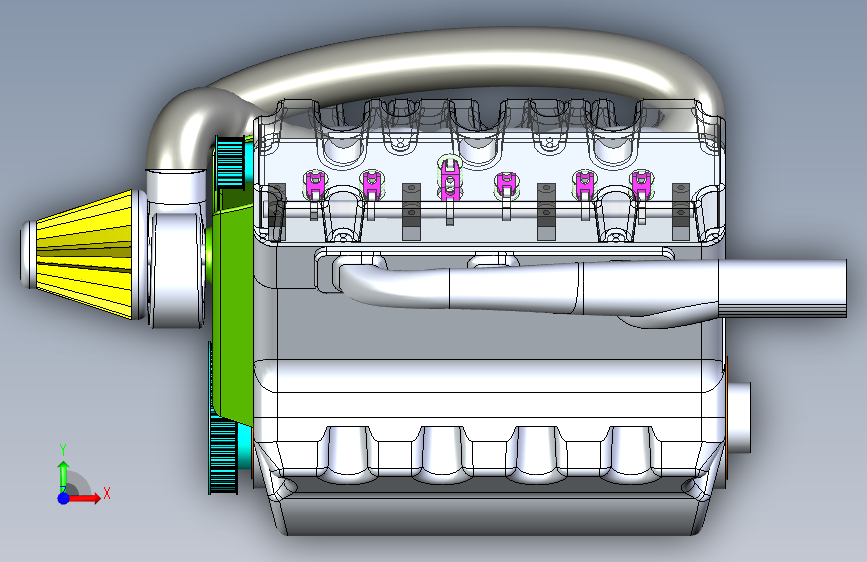The height and width of the screenshot is (562, 867).
Task: Select the transparent valve cover
Action: [489, 171]
